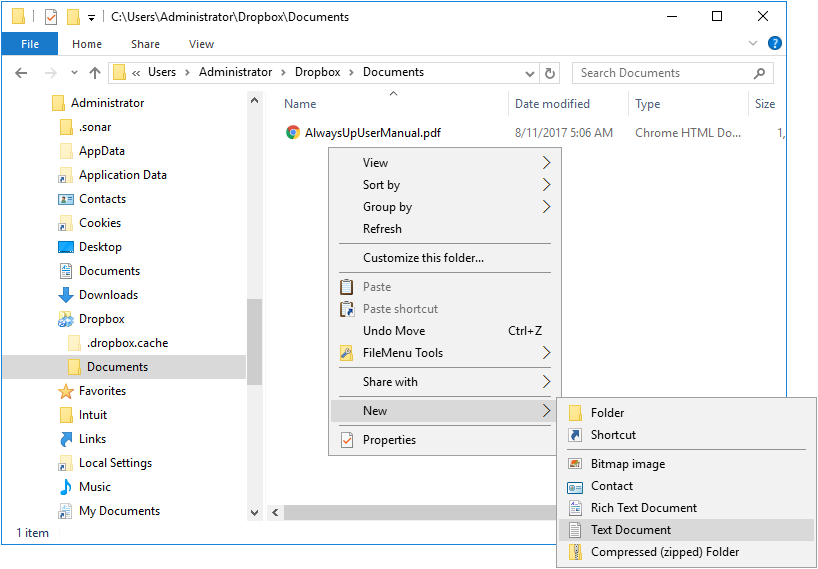Image resolution: width=818 pixels, height=569 pixels.
Task: Open the File tab
Action: [30, 44]
